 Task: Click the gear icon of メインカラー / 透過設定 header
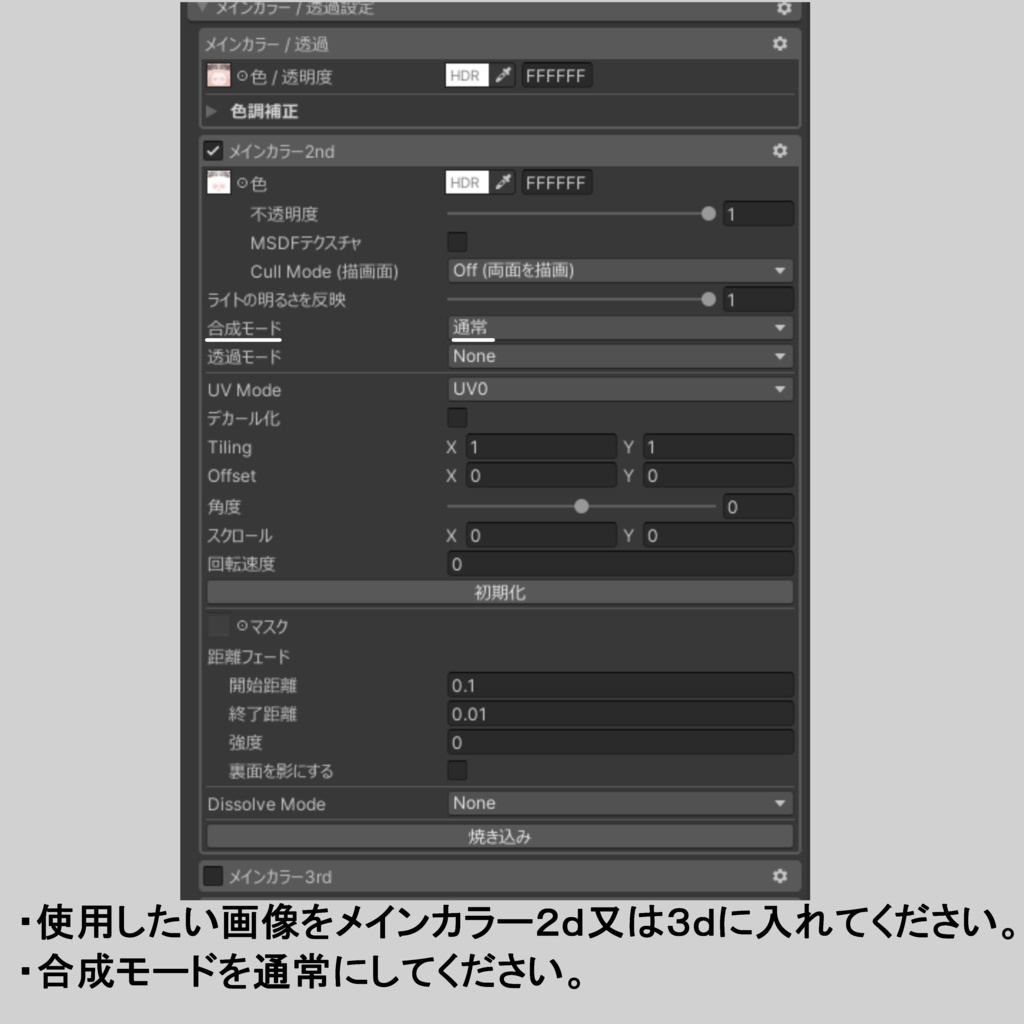click(784, 8)
